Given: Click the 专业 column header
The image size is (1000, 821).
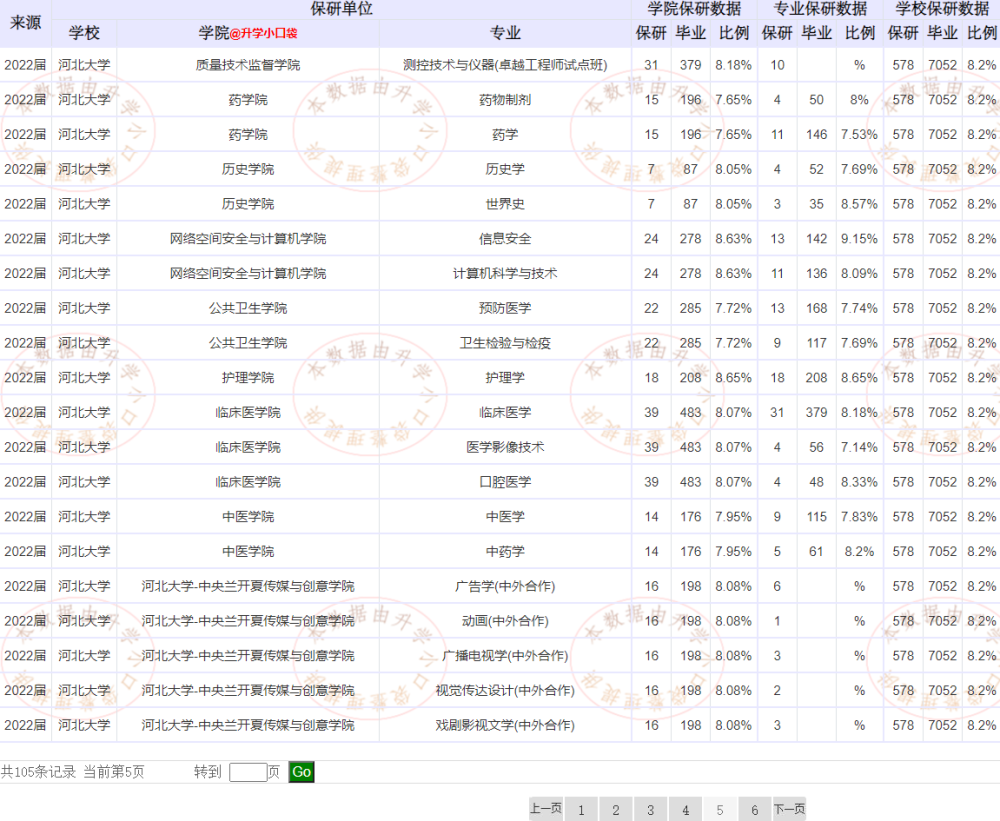Looking at the screenshot, I should pos(505,33).
